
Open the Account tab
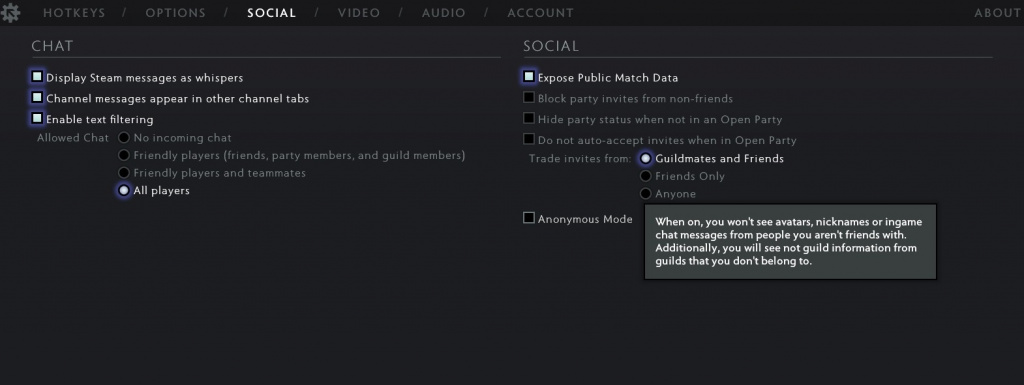pos(540,13)
